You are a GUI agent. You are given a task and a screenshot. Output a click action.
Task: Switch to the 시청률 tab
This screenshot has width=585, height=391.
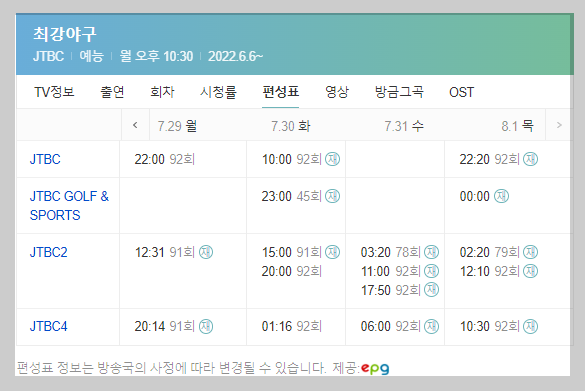(218, 92)
